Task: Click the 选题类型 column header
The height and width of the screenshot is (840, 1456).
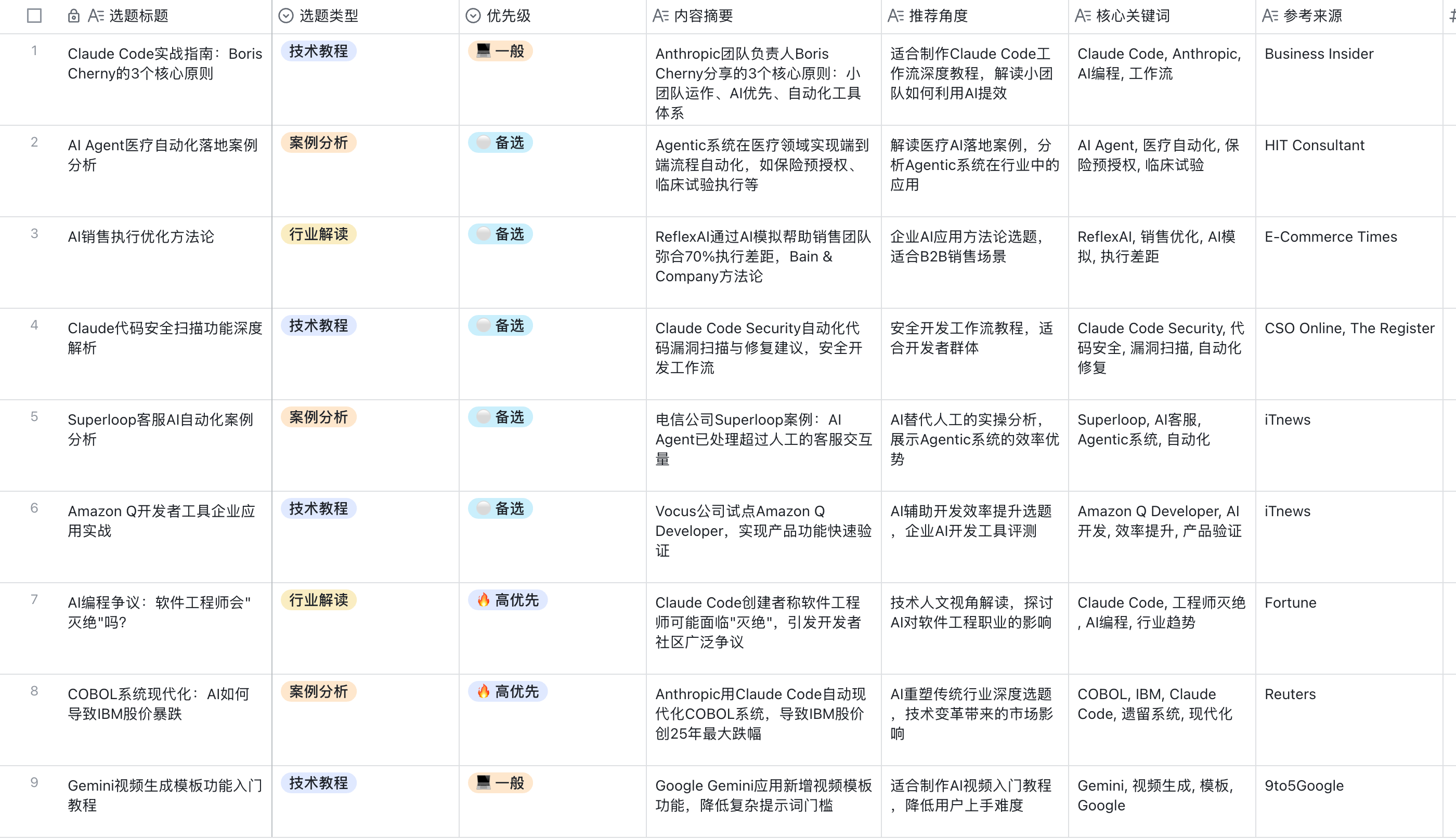Action: 329,16
